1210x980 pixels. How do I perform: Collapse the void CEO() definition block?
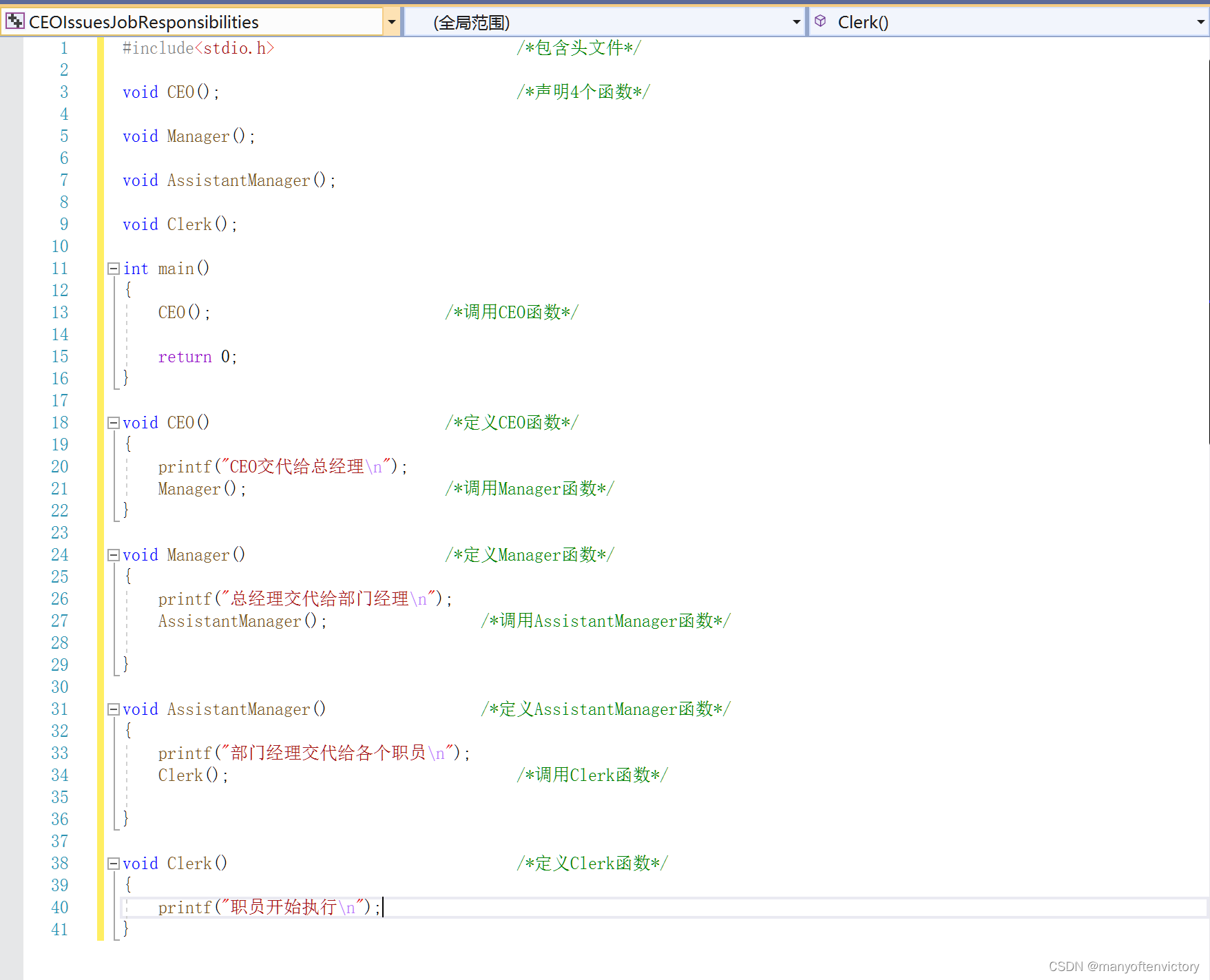114,423
